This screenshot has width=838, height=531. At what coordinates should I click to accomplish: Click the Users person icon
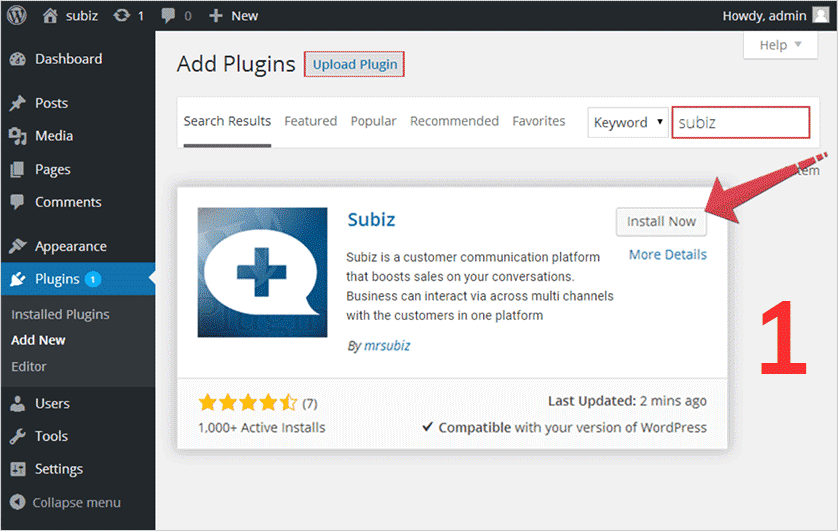(x=18, y=403)
